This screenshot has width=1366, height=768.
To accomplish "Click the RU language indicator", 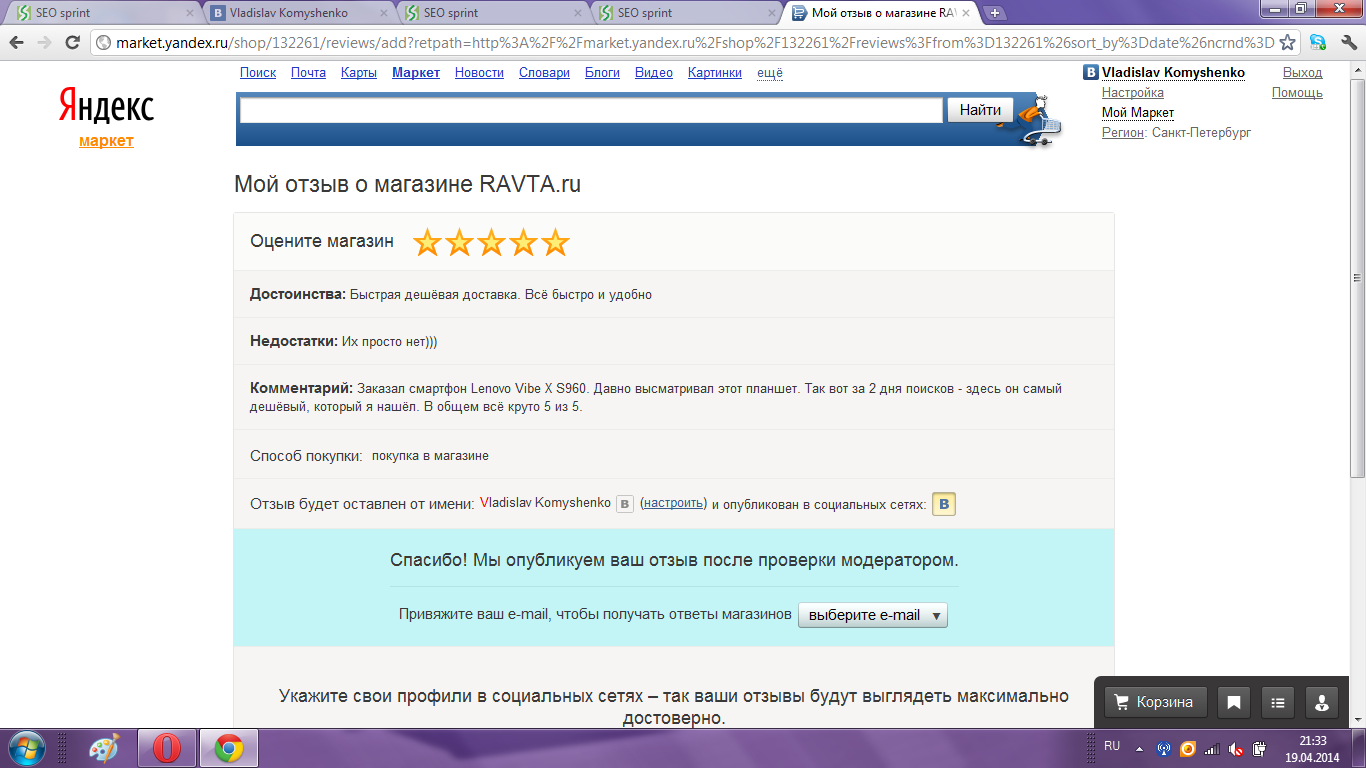I will [1112, 746].
